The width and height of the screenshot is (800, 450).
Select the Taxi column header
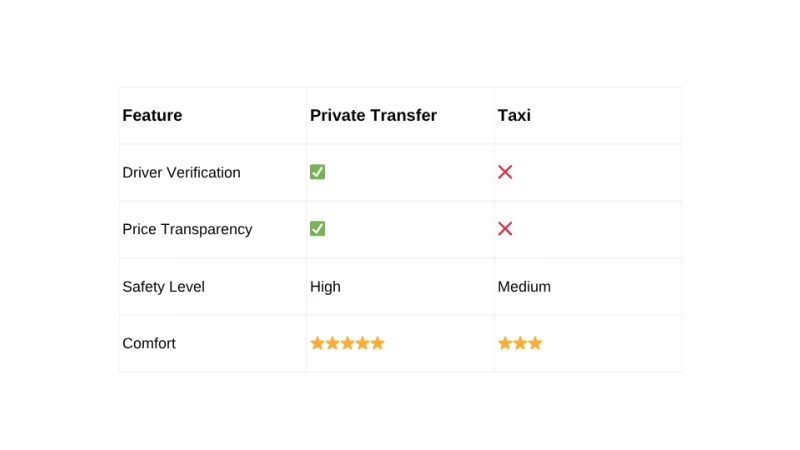[514, 115]
